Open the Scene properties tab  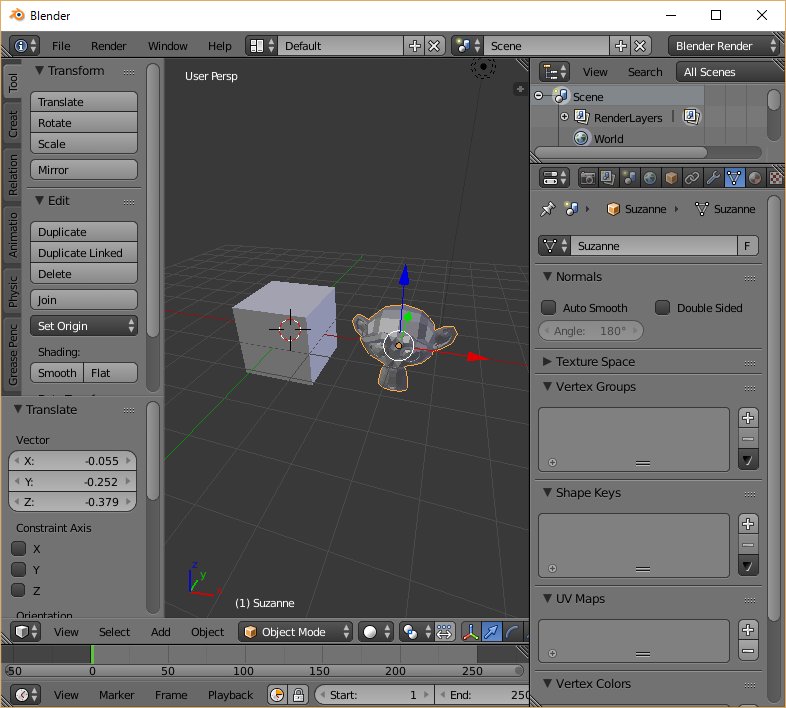point(629,178)
